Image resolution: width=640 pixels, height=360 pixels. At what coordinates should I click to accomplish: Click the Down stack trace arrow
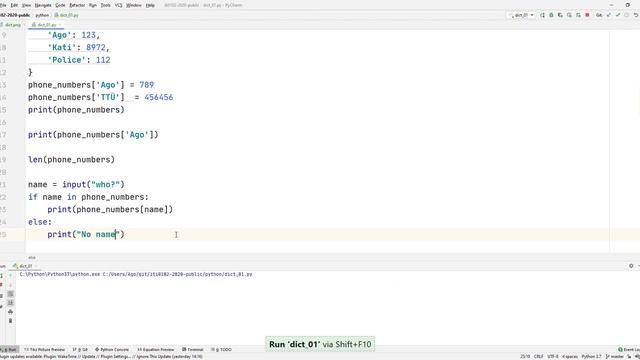coord(11,285)
